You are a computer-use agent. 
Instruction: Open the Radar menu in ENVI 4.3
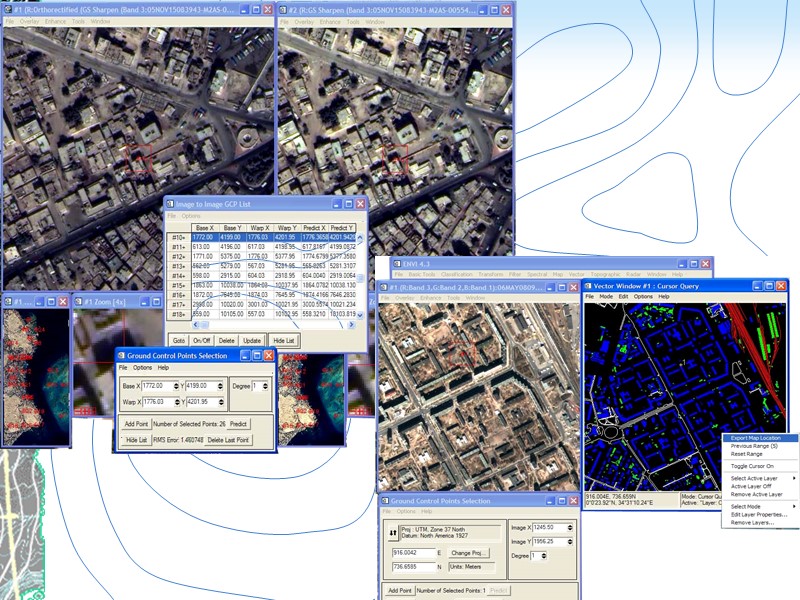633,274
